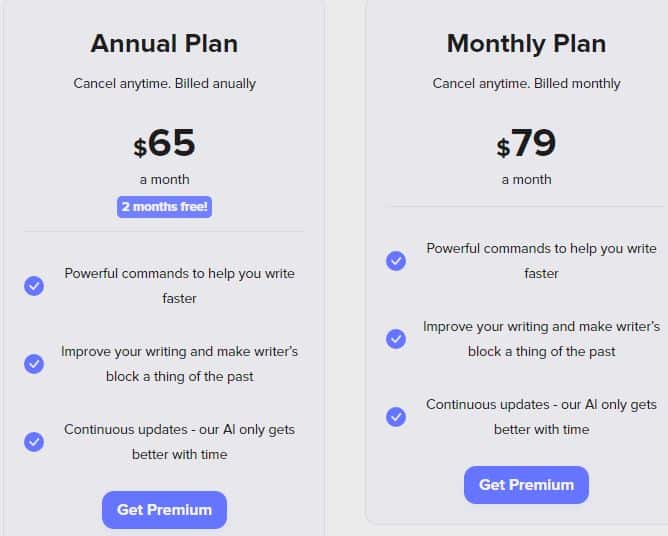The width and height of the screenshot is (668, 536).
Task: Click 'a month' label under $65
Action: click(x=164, y=179)
